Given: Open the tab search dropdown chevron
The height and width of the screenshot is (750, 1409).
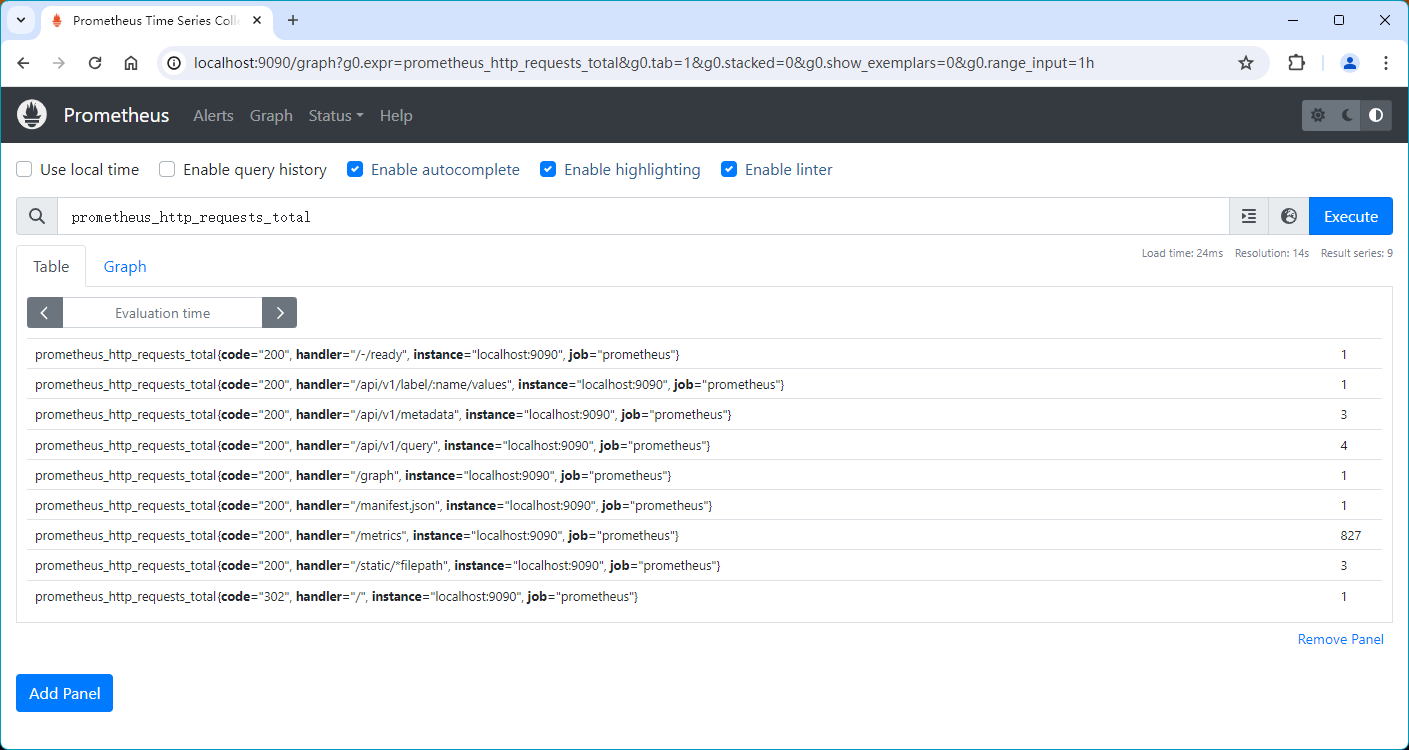Looking at the screenshot, I should [20, 20].
